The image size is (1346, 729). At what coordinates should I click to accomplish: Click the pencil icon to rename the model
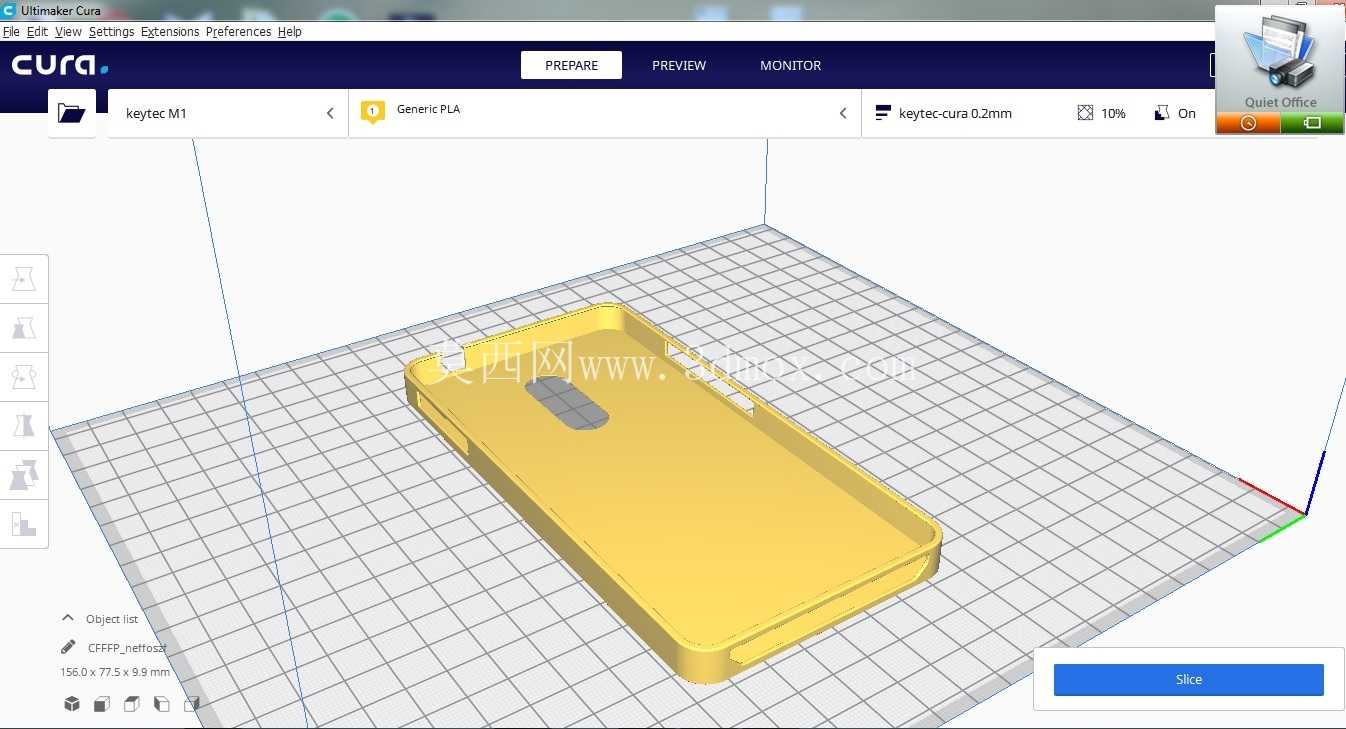click(x=68, y=647)
